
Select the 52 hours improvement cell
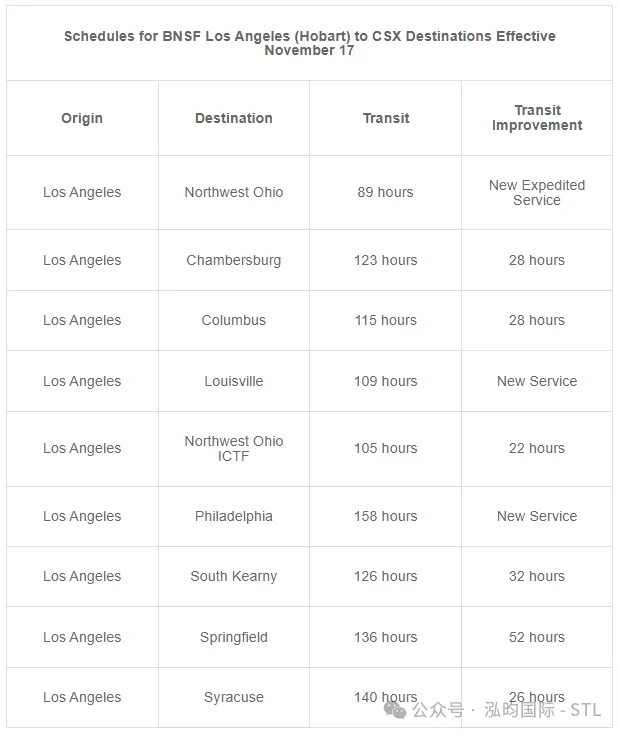(x=537, y=637)
